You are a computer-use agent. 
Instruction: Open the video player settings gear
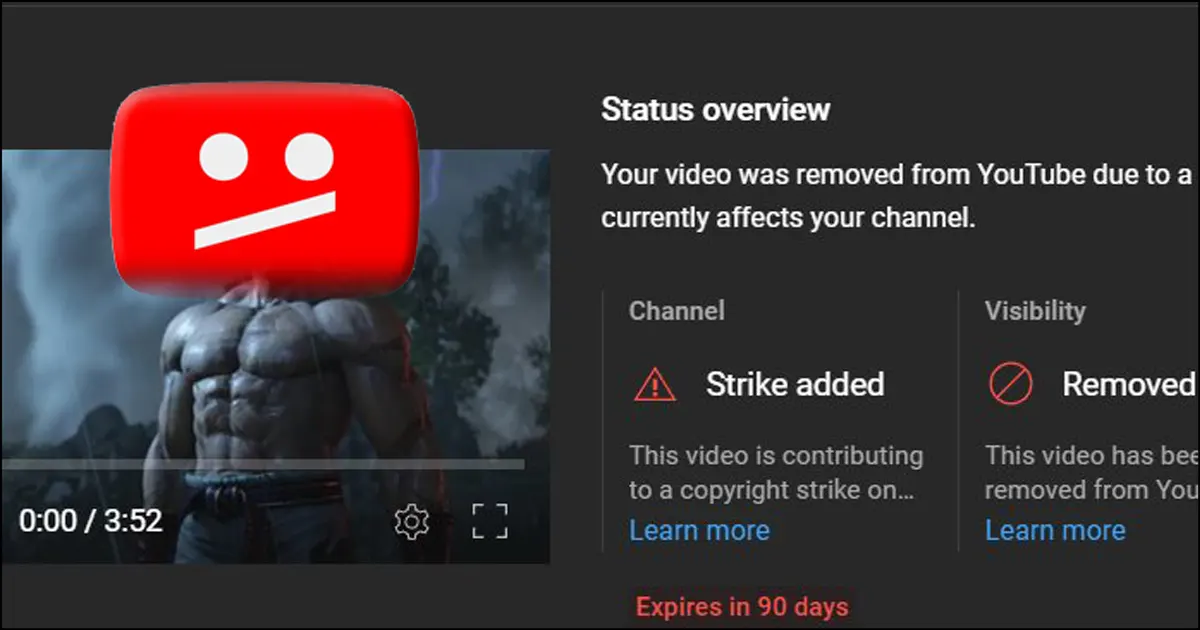(x=411, y=522)
